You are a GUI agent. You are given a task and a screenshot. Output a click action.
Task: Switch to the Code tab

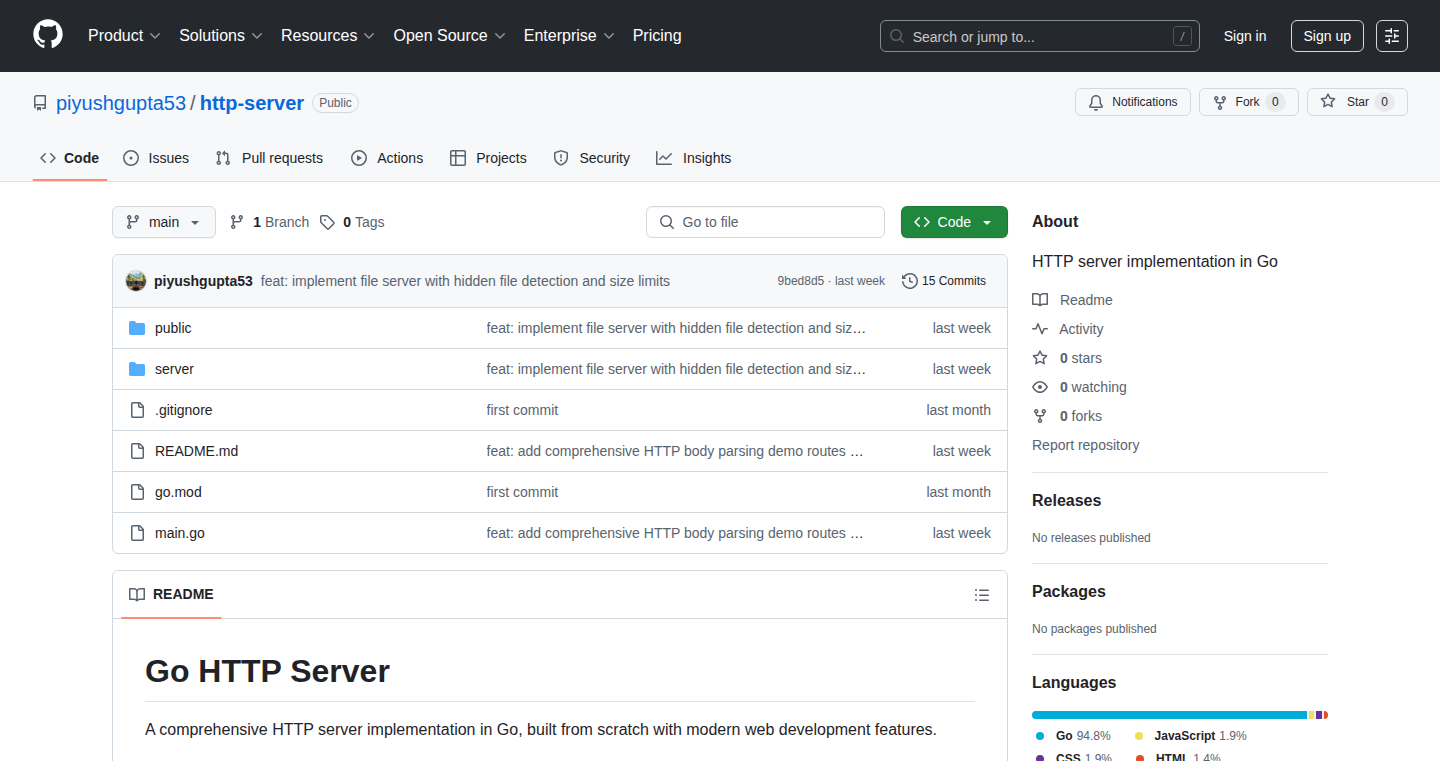[70, 158]
